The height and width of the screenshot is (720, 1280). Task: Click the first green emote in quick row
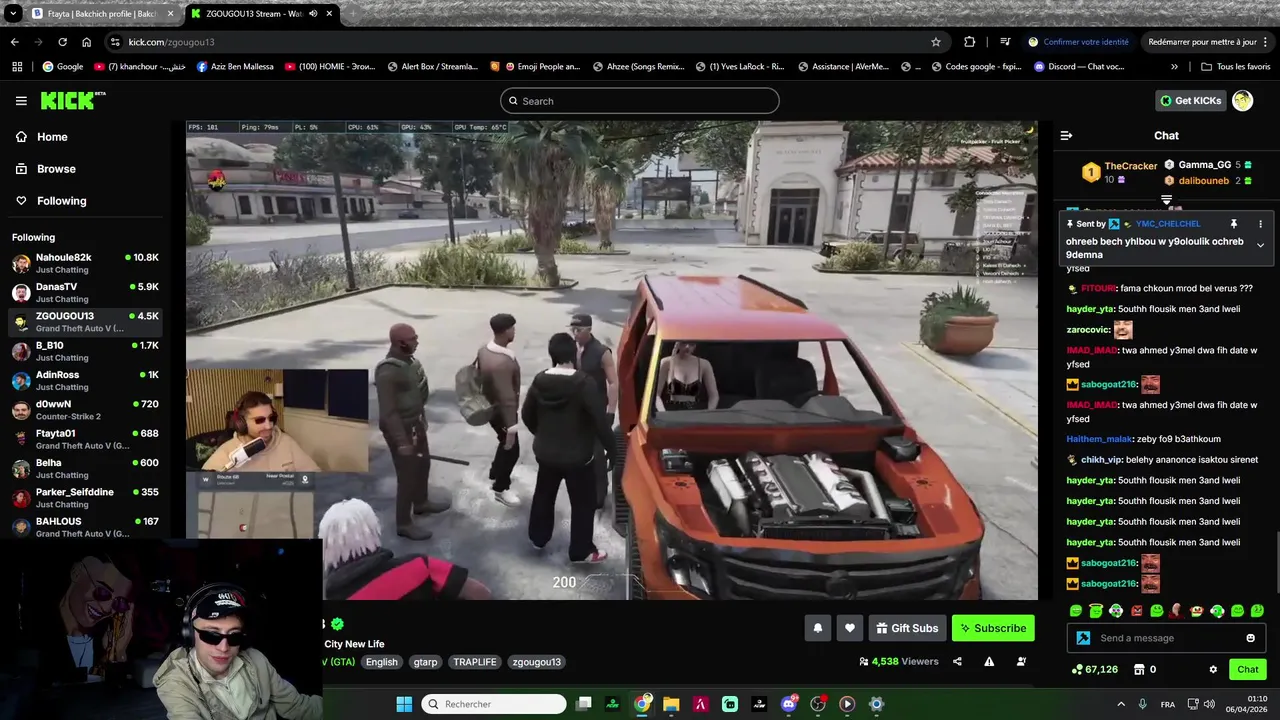[1076, 611]
